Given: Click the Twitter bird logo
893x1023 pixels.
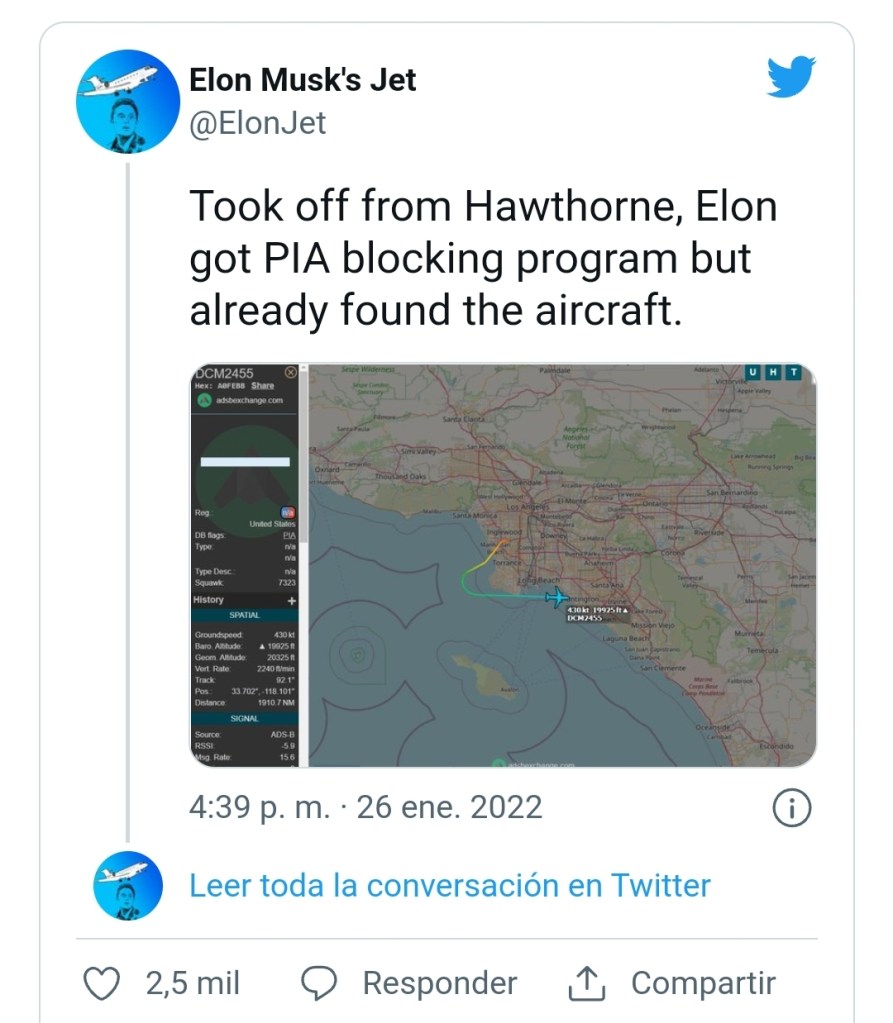Looking at the screenshot, I should (x=791, y=77).
